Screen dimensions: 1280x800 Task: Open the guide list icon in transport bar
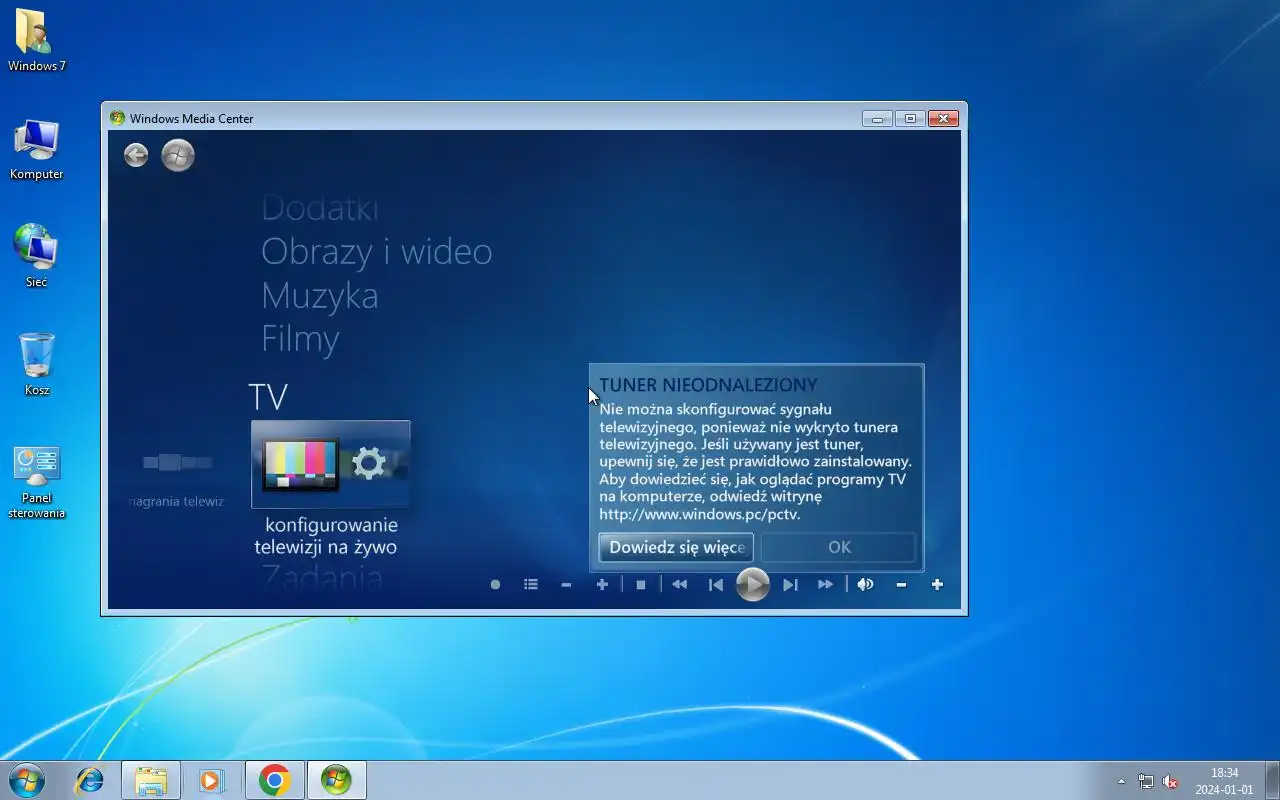click(x=531, y=585)
